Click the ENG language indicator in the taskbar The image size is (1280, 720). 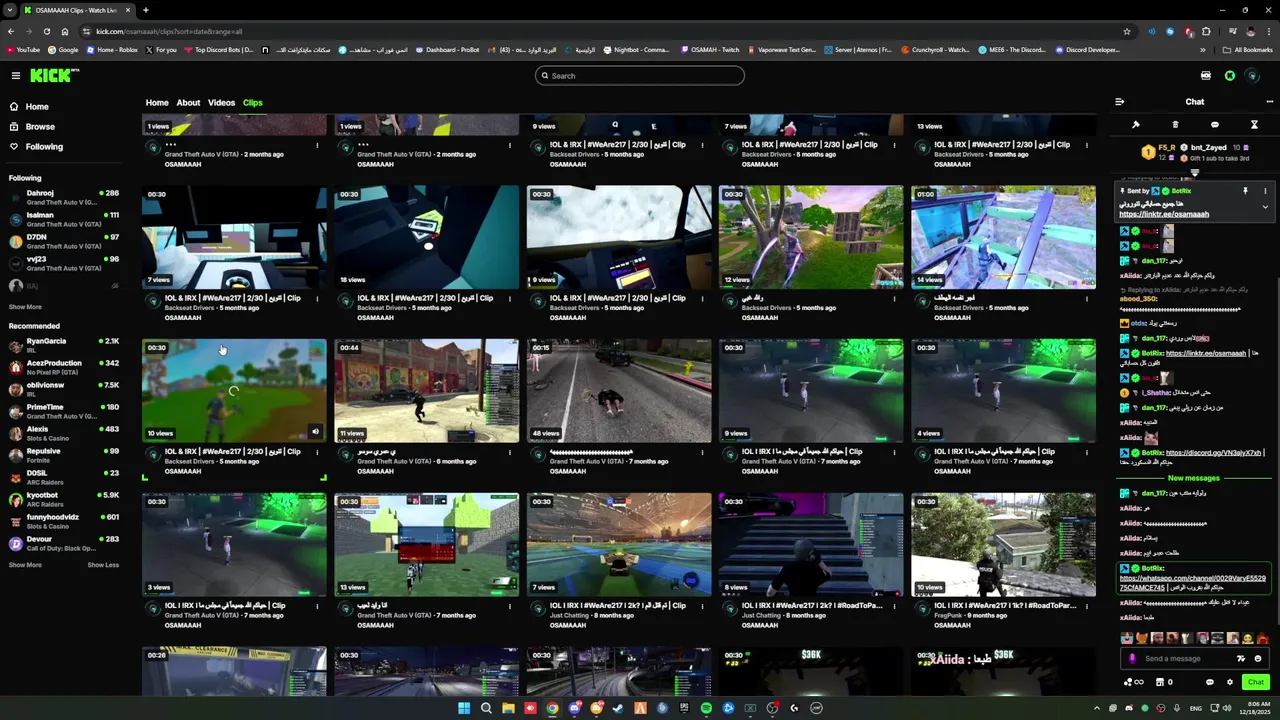pos(1196,708)
